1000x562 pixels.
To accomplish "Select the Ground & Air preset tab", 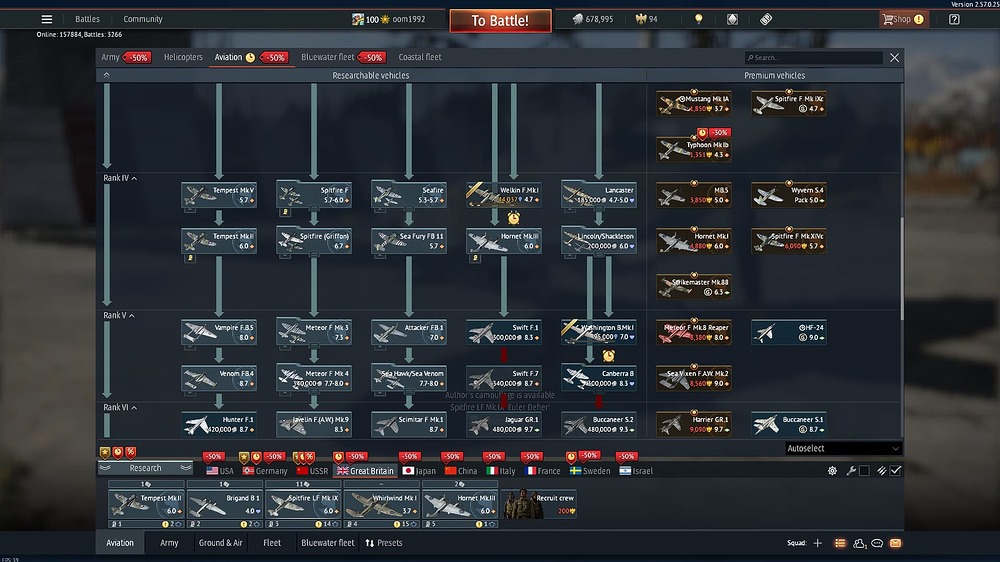I will [220, 543].
